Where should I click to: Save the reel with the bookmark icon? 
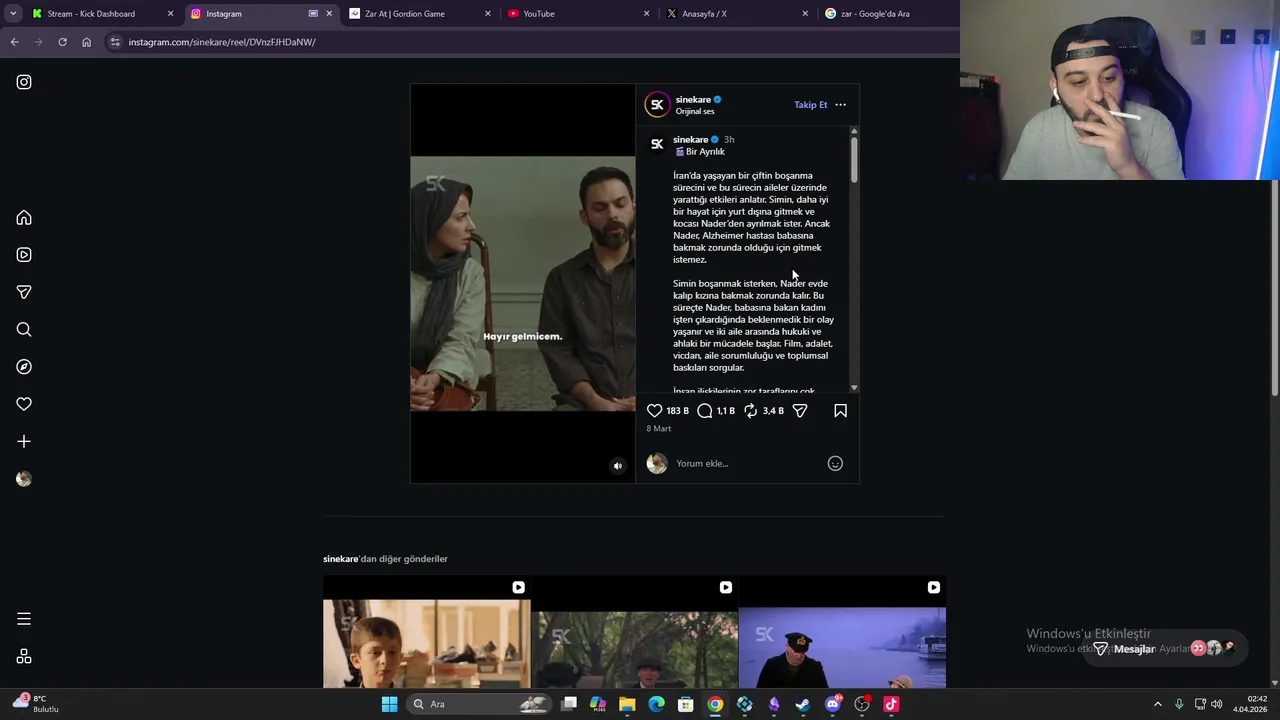coord(840,411)
